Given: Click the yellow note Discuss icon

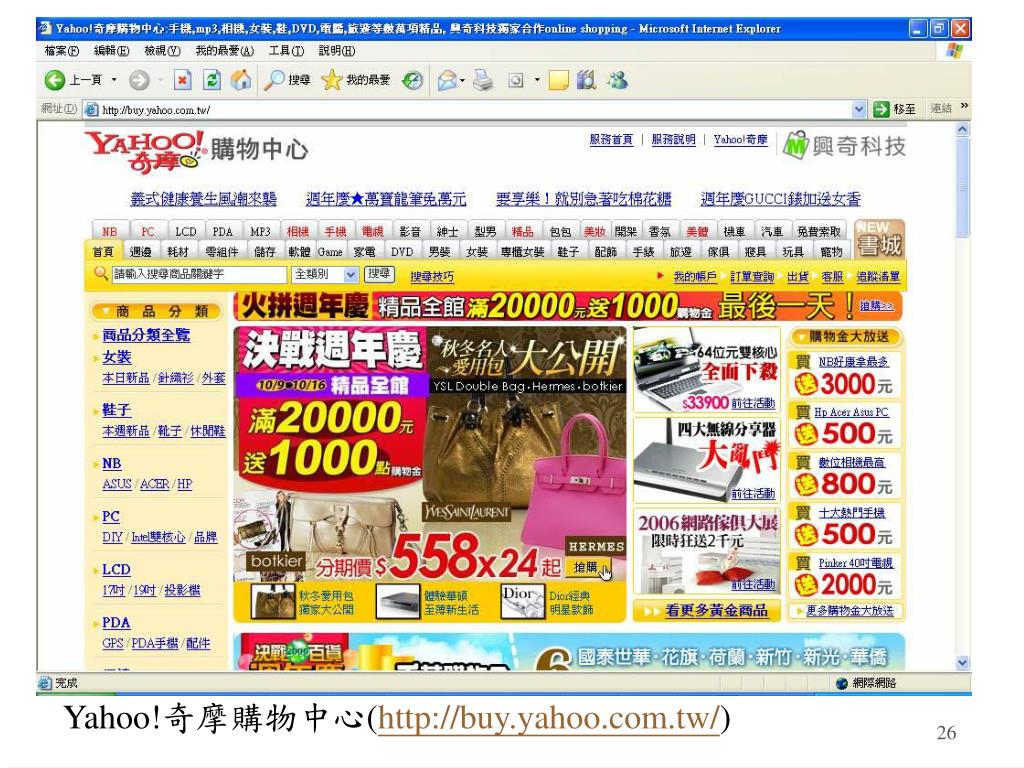Looking at the screenshot, I should [559, 80].
